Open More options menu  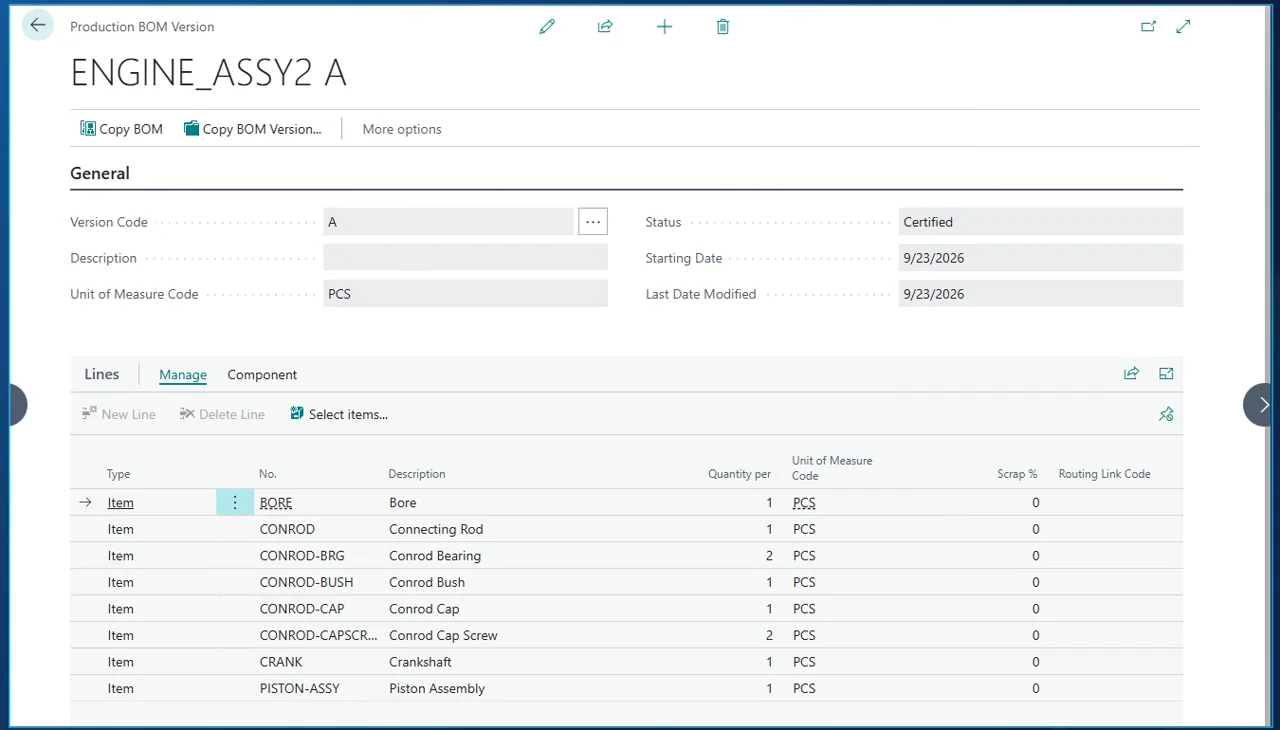pyautogui.click(x=402, y=129)
